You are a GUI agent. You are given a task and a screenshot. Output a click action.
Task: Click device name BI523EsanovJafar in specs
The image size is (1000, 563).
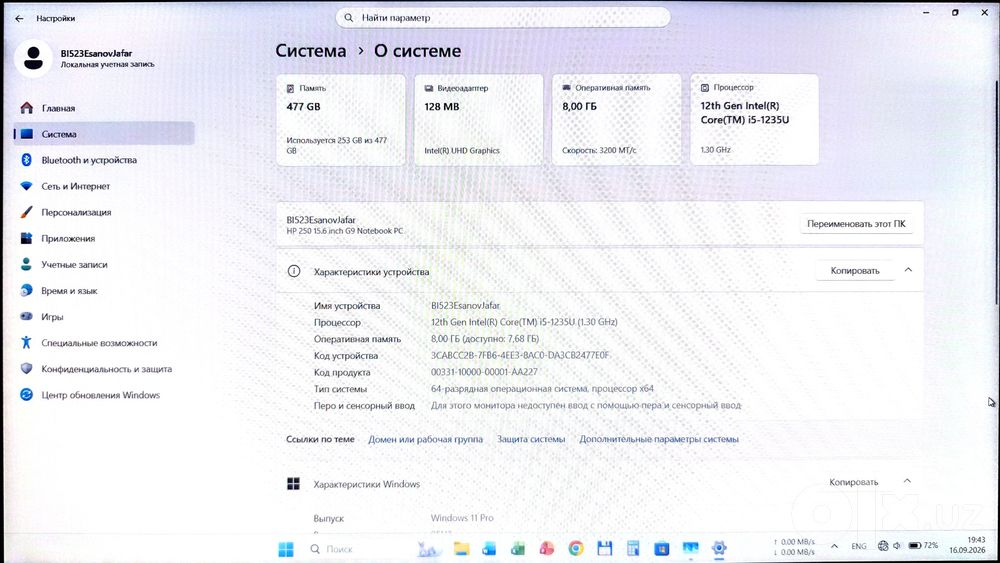(466, 305)
